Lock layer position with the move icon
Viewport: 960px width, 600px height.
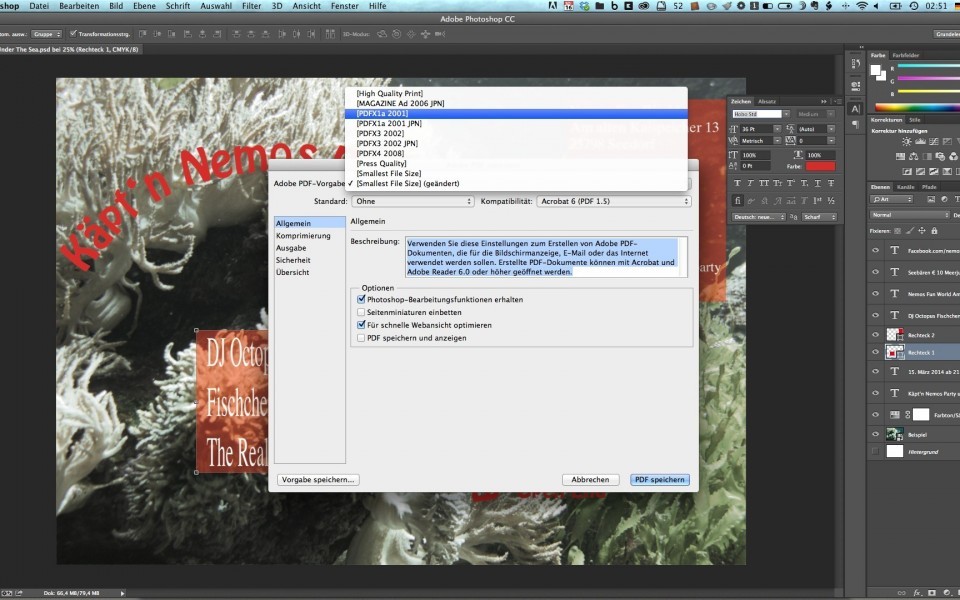[921, 231]
